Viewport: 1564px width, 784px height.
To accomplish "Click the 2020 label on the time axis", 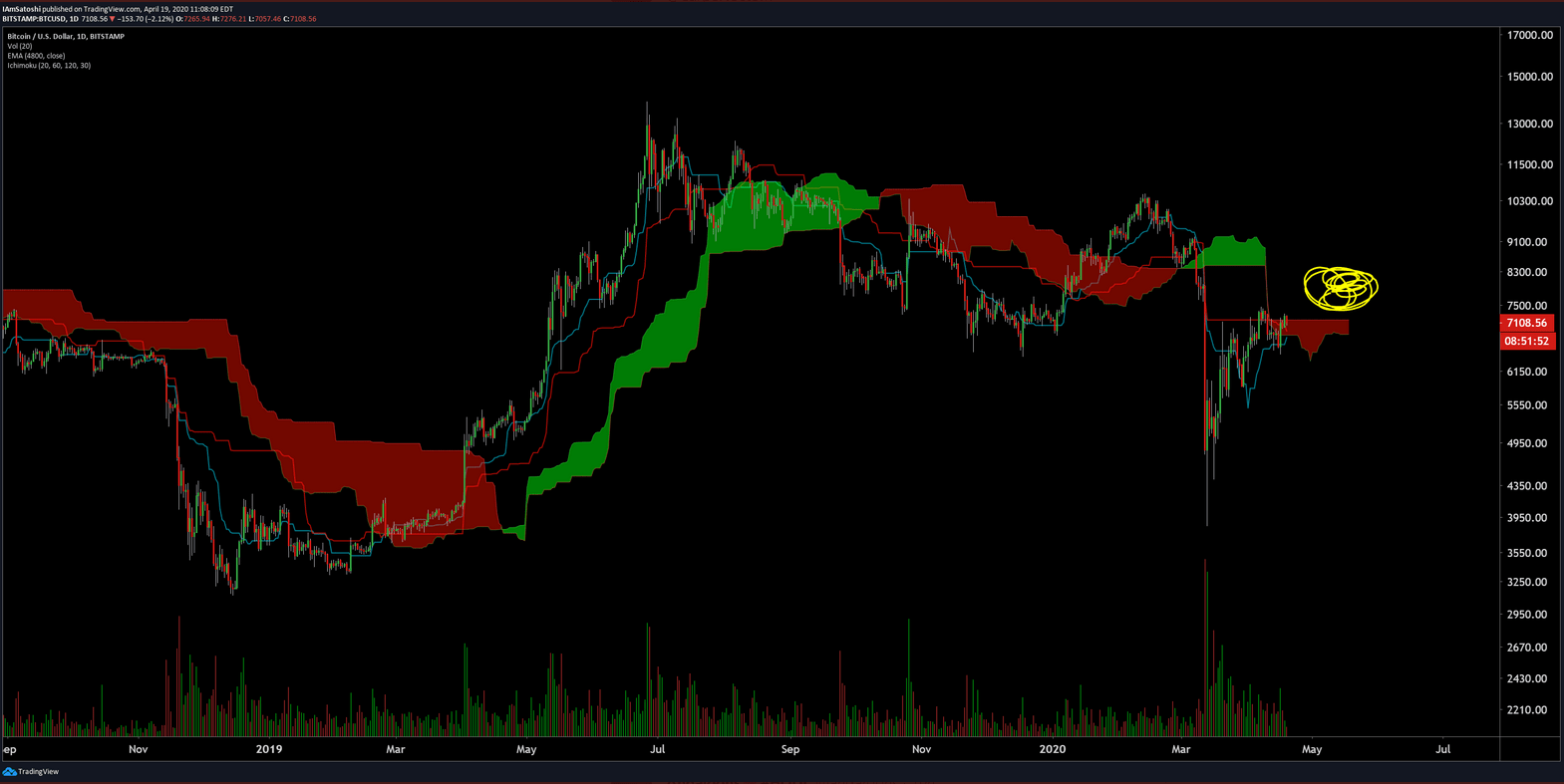I will (1053, 749).
